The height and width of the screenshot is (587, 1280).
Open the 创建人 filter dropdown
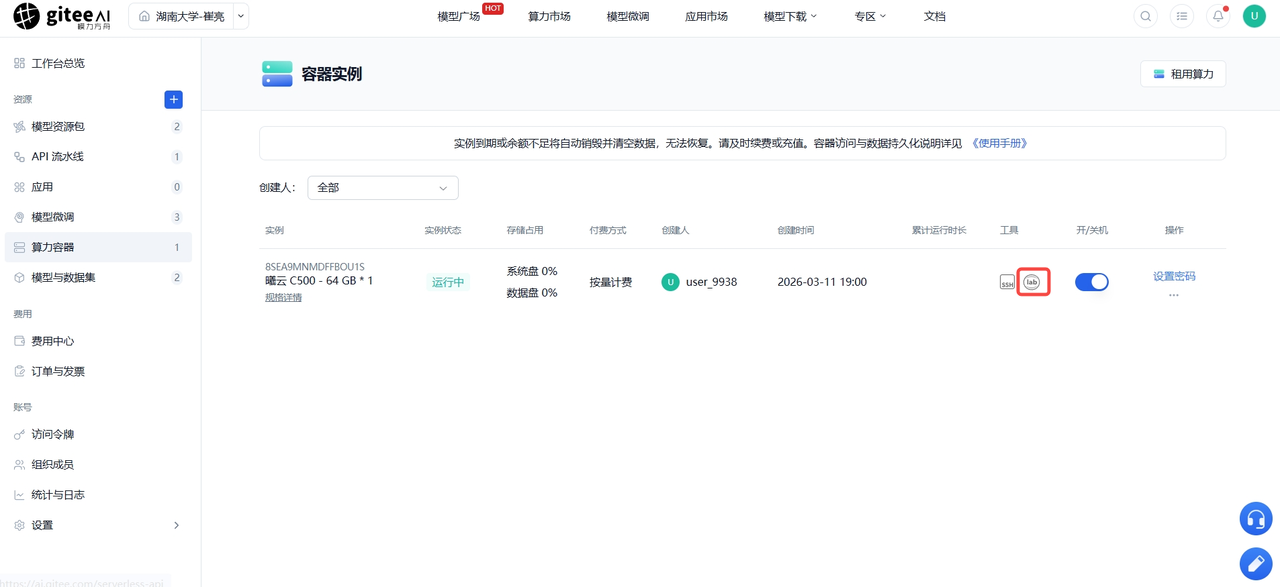coord(383,188)
